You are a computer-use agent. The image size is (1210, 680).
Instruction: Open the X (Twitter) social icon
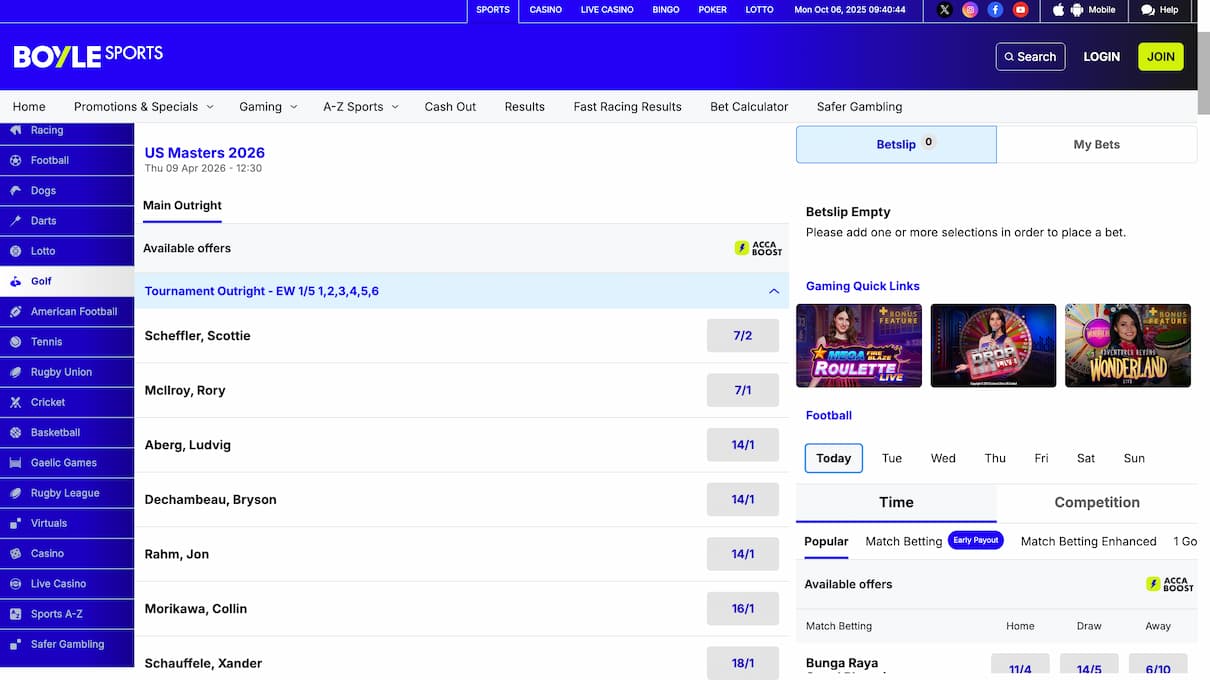944,10
